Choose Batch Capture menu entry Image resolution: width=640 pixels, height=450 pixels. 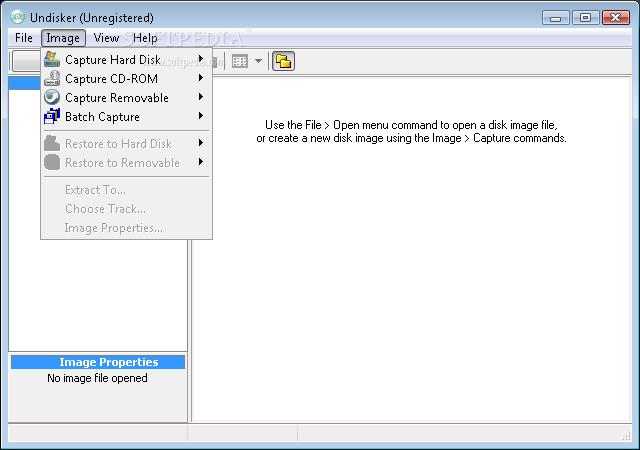[x=127, y=117]
